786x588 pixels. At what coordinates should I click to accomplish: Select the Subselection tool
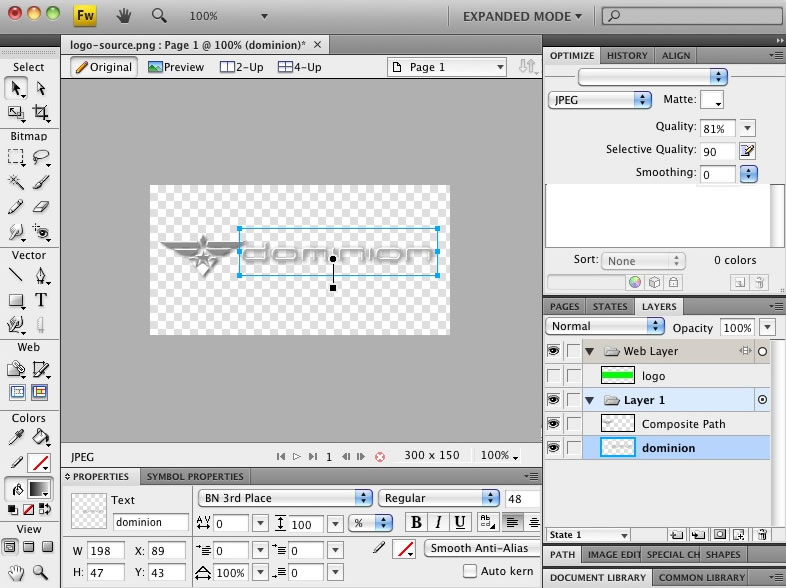41,89
